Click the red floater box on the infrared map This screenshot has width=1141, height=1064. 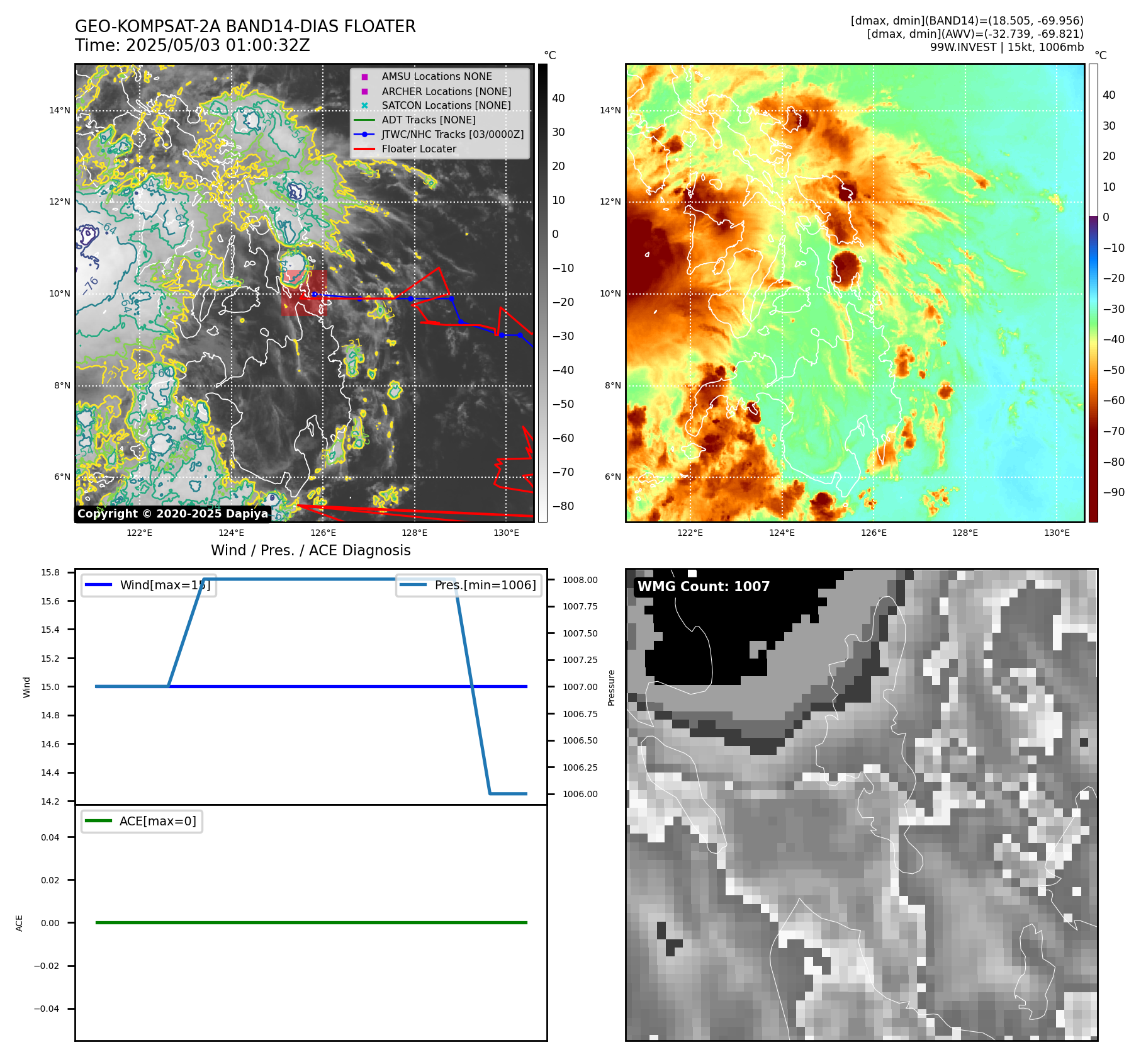pos(304,293)
